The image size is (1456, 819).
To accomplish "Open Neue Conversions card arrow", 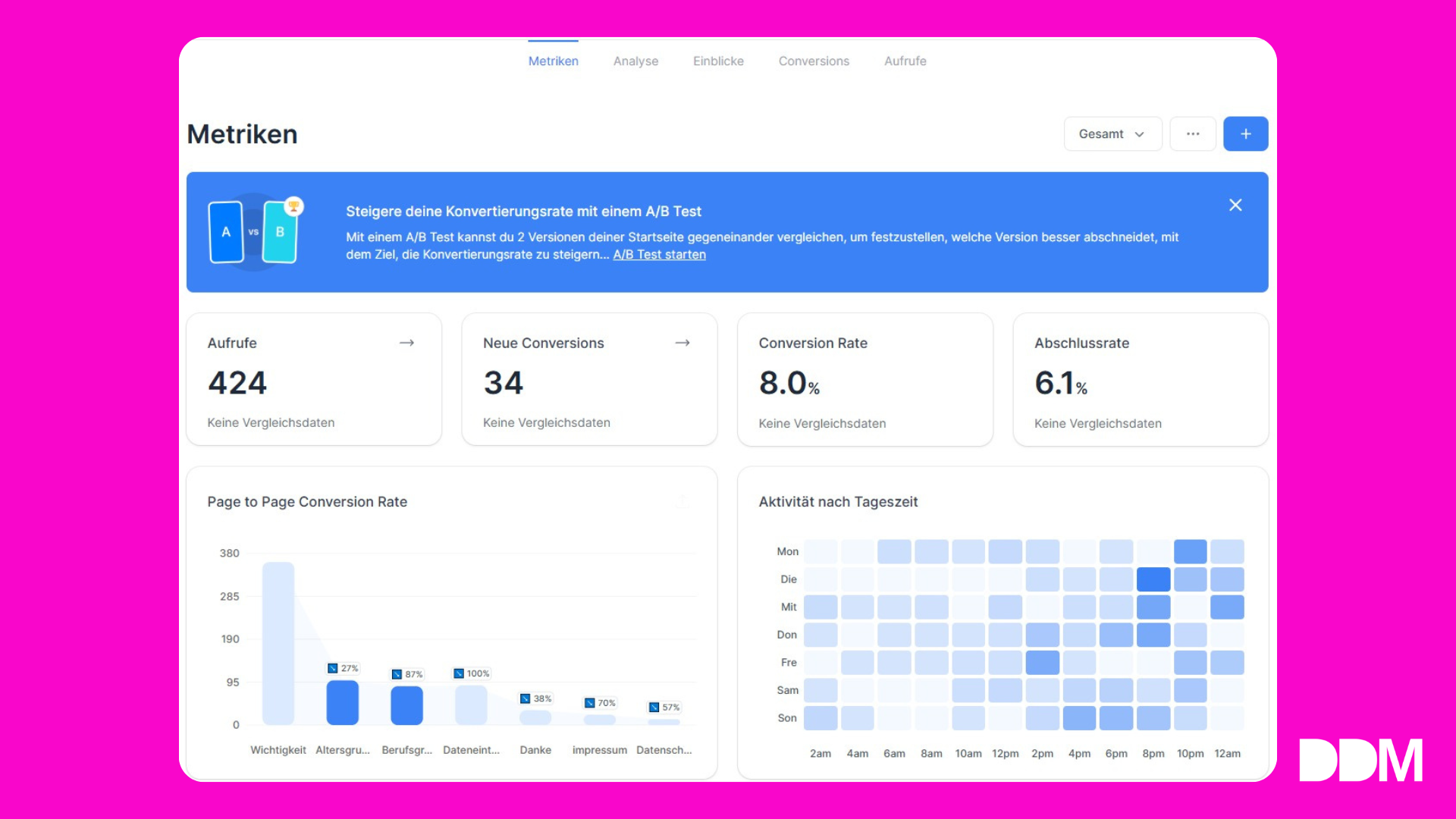I will tap(682, 343).
